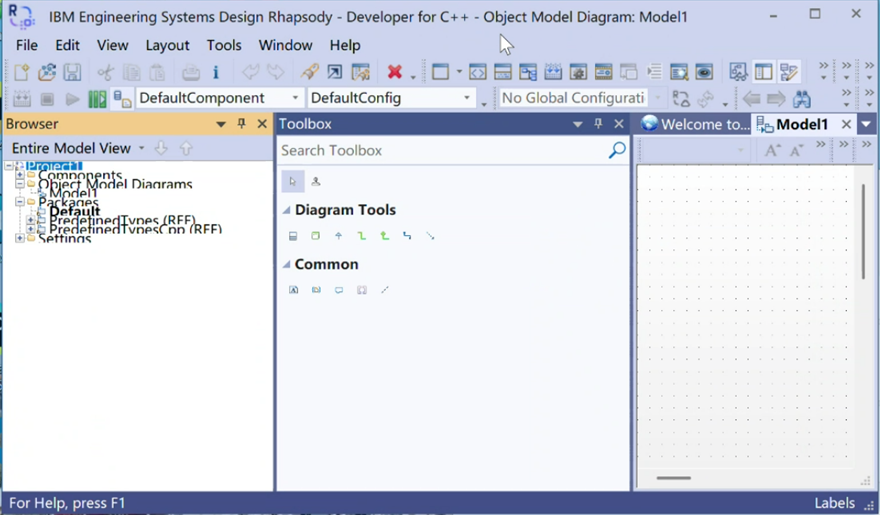
Task: Toggle the Toolbox panel auto-hide pin
Action: pyautogui.click(x=598, y=124)
